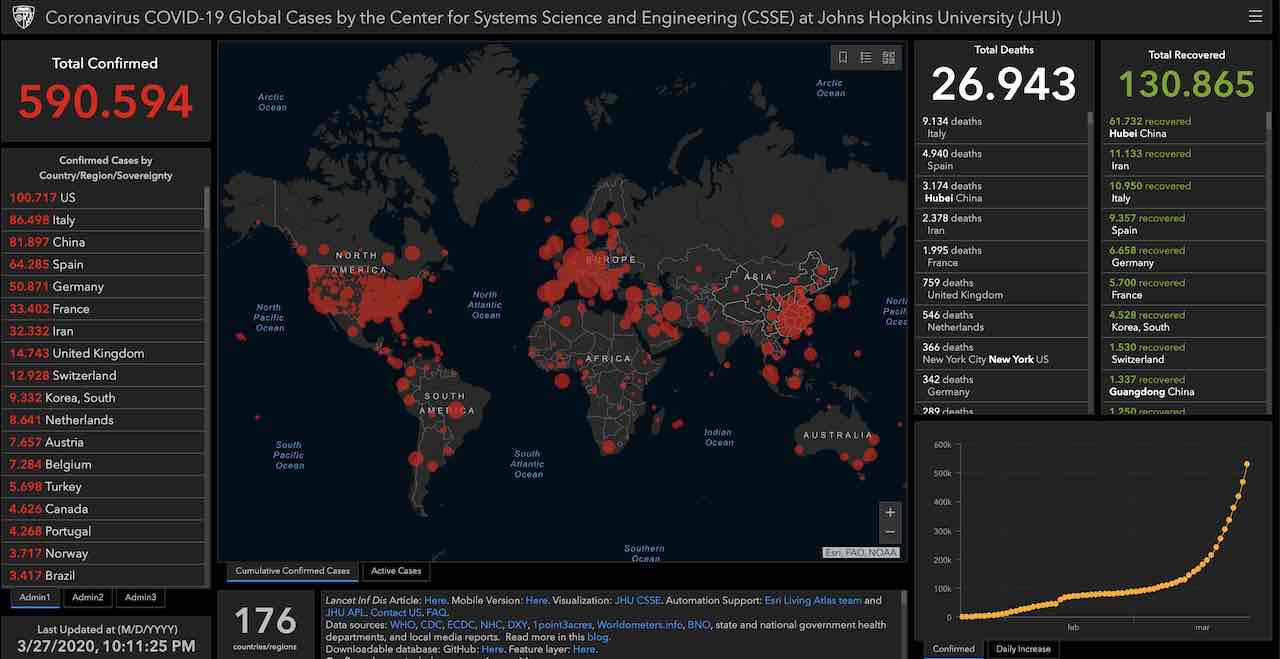This screenshot has height=659, width=1280.
Task: Open the WHO data source link
Action: [403, 625]
